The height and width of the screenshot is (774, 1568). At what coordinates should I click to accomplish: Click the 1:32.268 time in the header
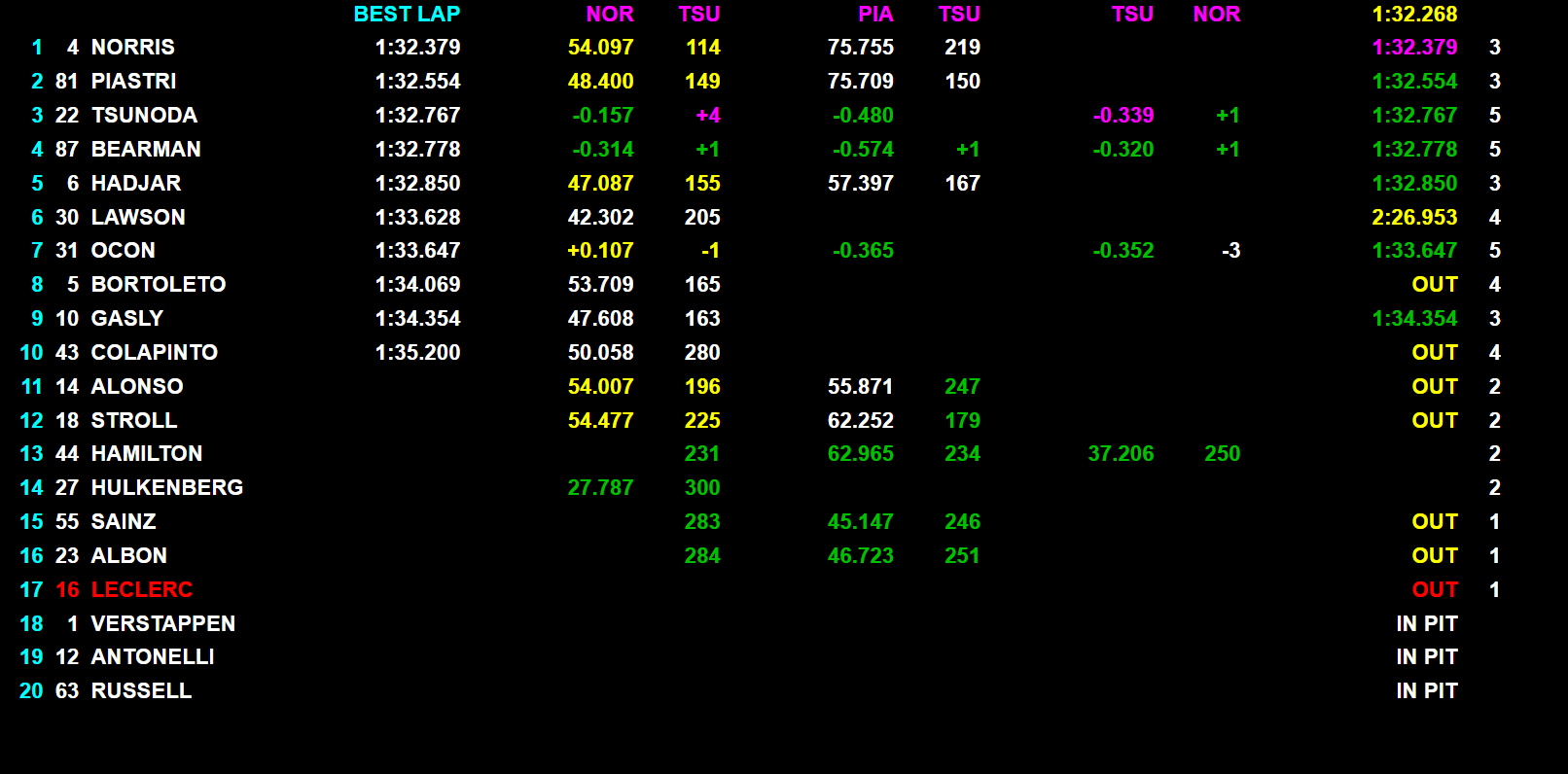tap(1413, 14)
